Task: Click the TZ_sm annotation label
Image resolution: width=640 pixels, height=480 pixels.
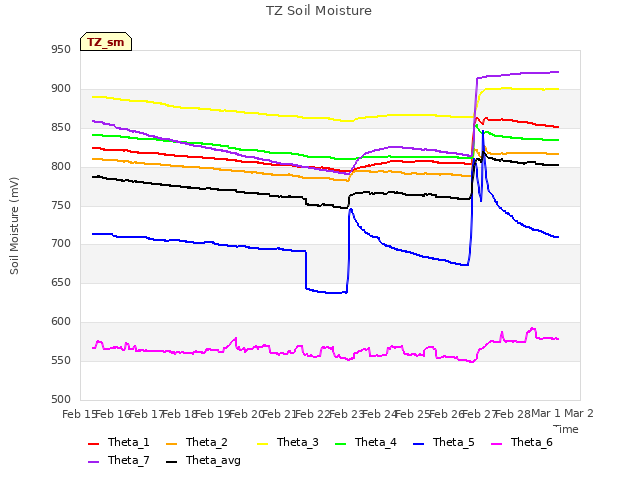Action: [106, 42]
